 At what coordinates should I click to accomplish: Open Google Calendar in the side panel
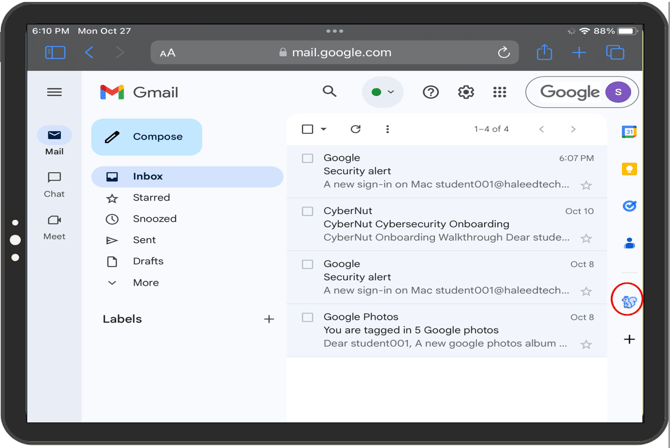[629, 132]
